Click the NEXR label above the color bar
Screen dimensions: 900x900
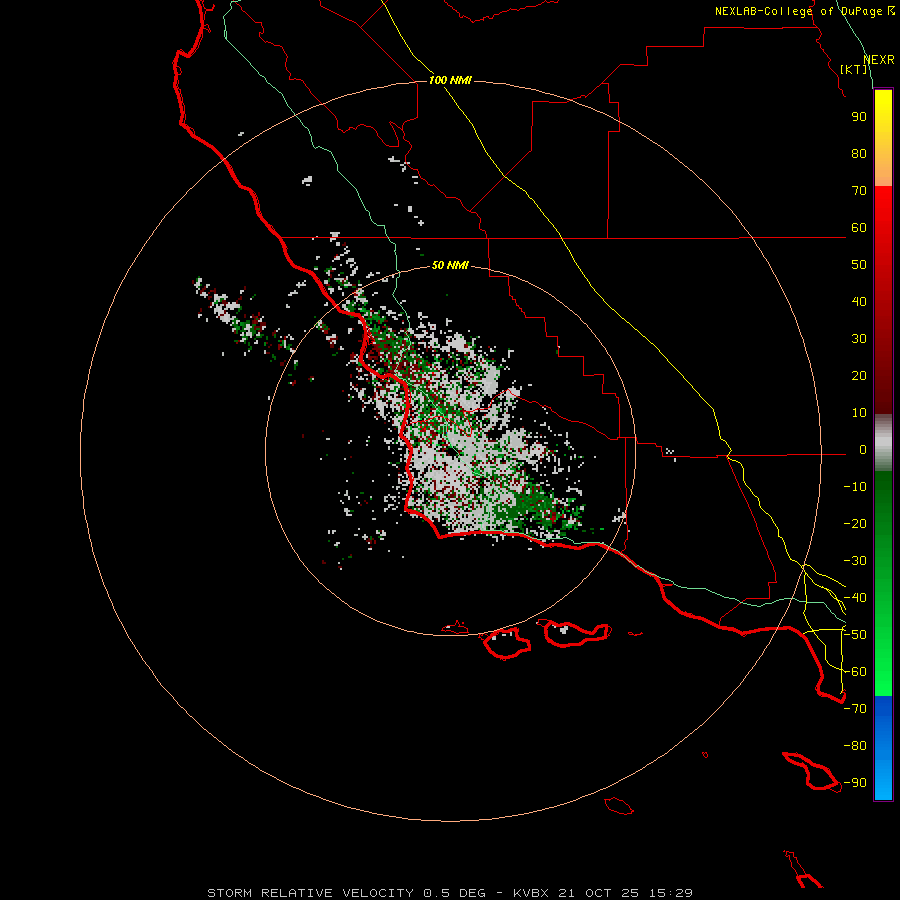879,60
